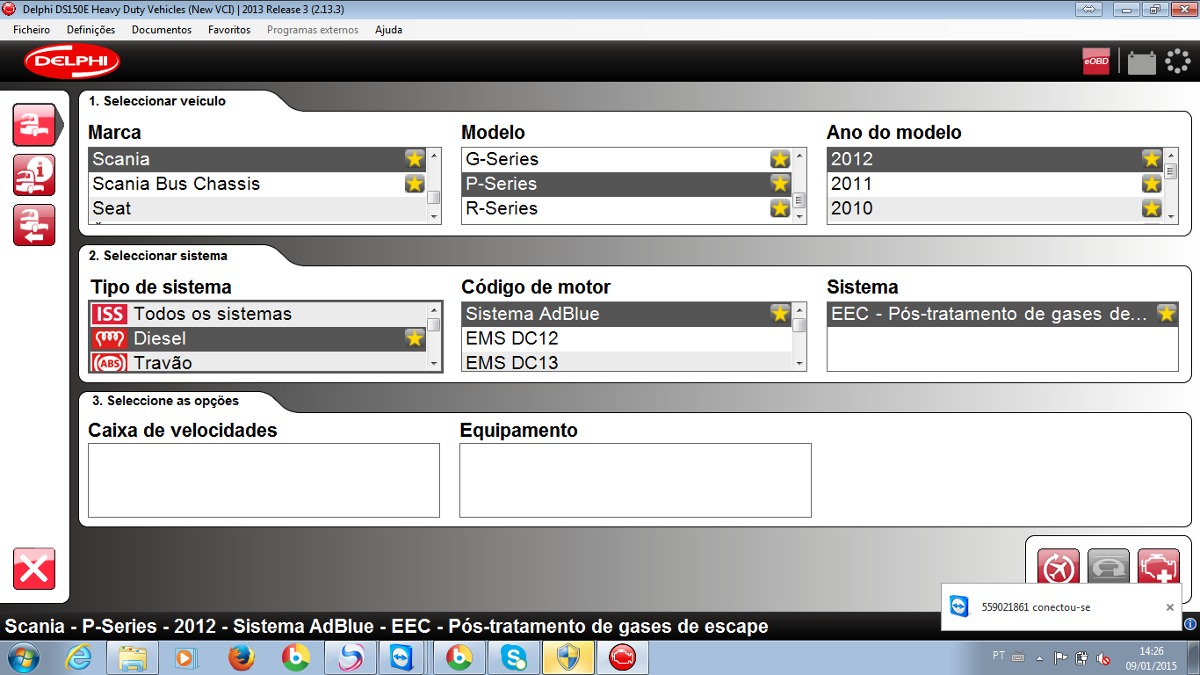Select Todos os sistemas system type
The width and height of the screenshot is (1200, 675).
(258, 314)
